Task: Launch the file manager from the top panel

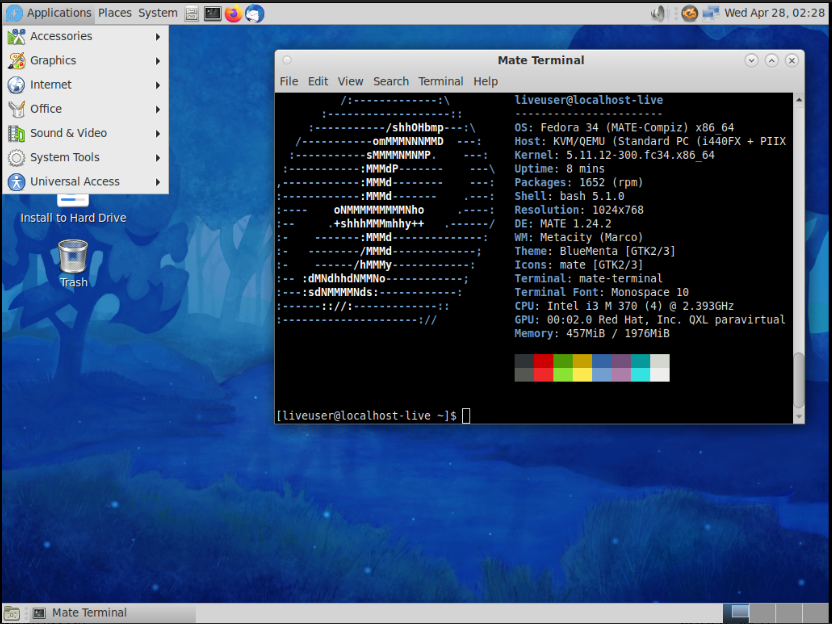Action: (192, 14)
